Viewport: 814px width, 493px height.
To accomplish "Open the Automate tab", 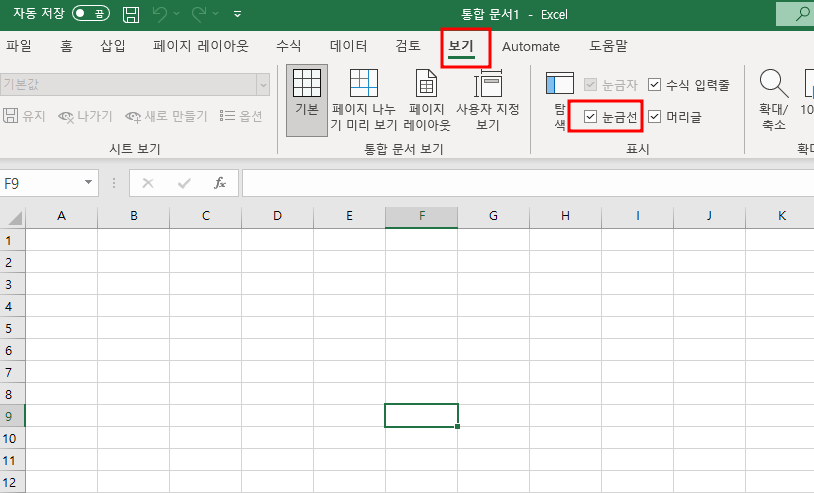I will pos(531,46).
